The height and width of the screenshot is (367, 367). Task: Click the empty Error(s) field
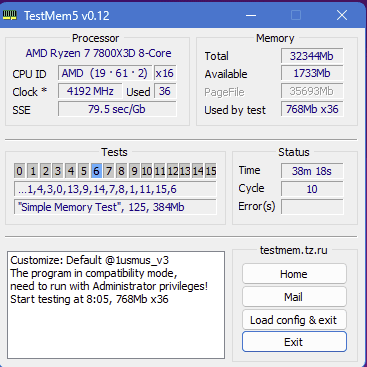[312, 207]
